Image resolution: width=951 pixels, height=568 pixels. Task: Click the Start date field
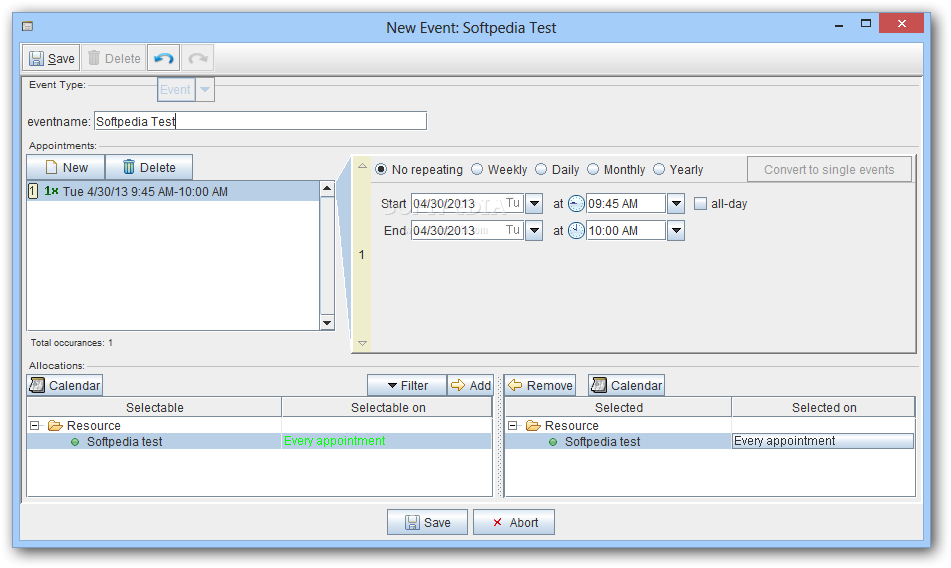pyautogui.click(x=467, y=203)
